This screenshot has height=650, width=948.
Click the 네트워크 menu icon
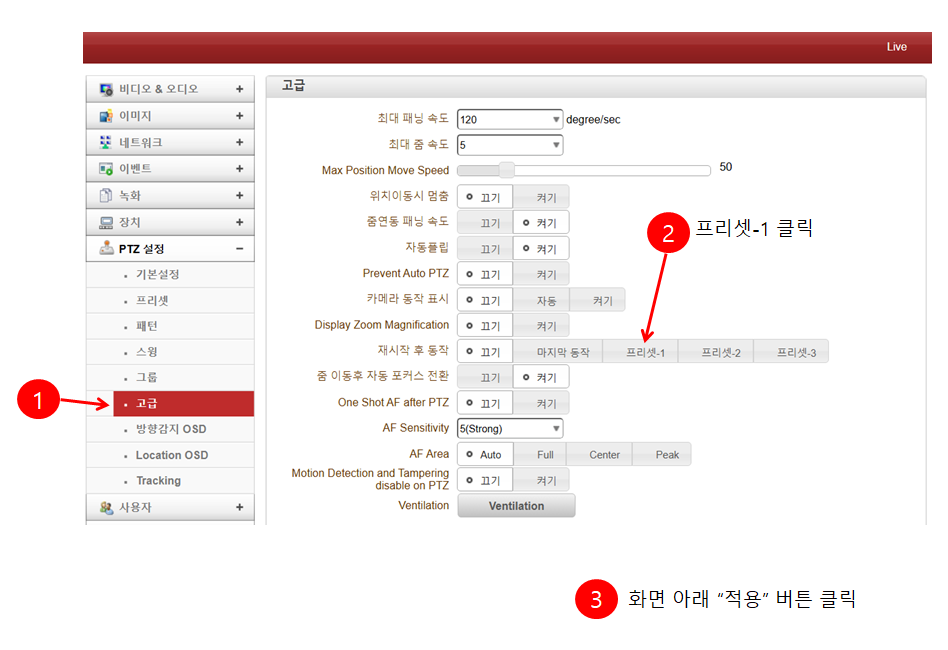(x=106, y=142)
